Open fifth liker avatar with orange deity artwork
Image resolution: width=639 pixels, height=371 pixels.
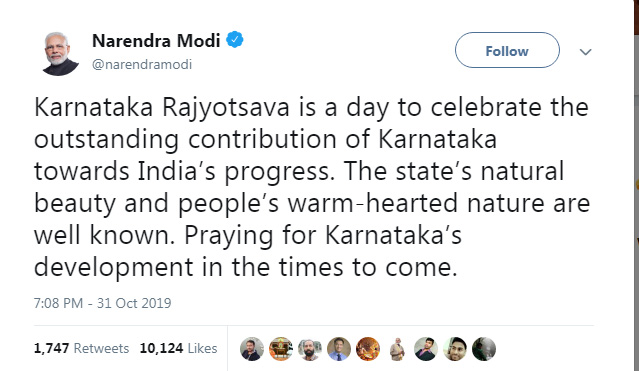(x=368, y=349)
